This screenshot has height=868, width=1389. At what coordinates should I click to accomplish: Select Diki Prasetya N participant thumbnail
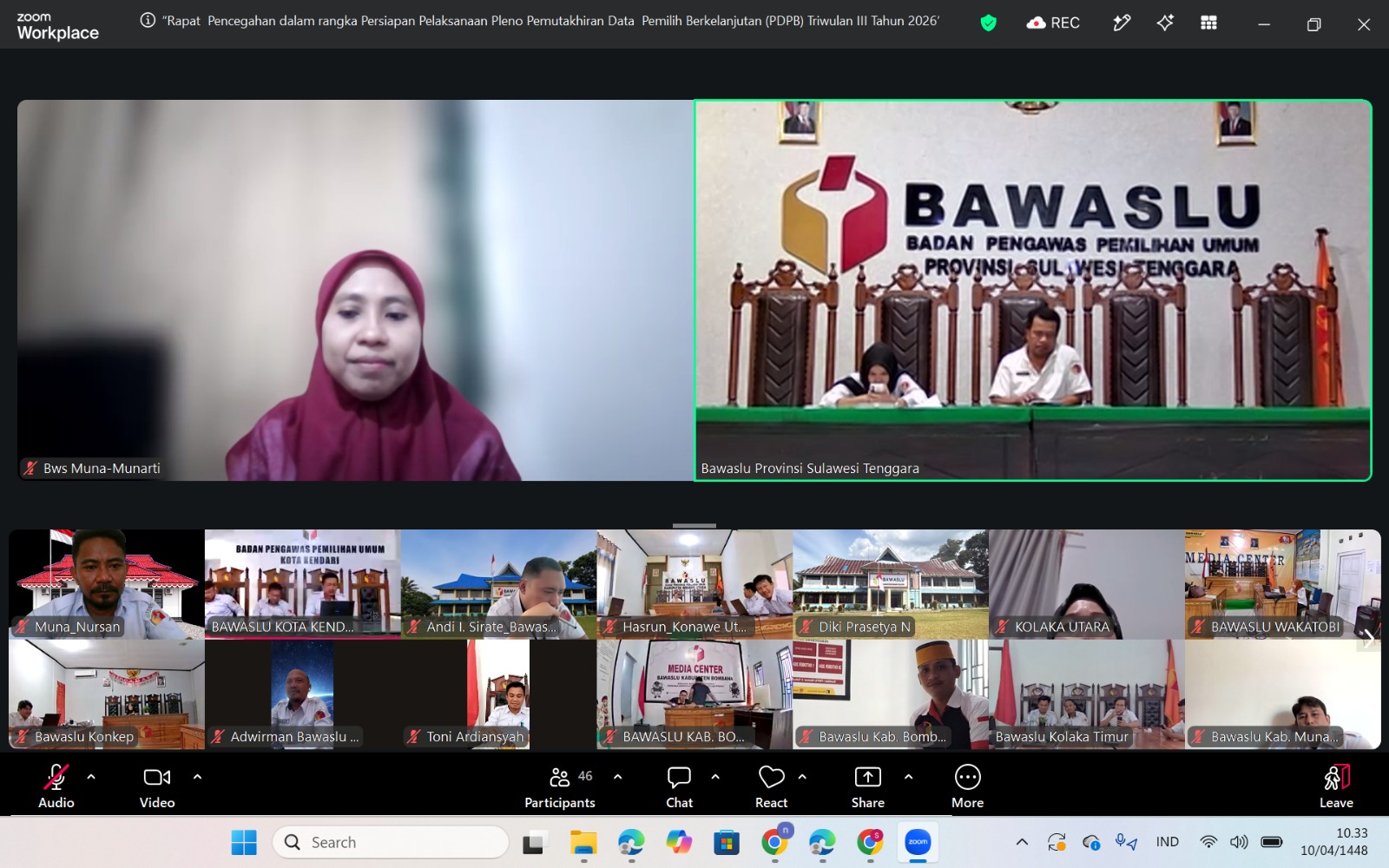891,584
